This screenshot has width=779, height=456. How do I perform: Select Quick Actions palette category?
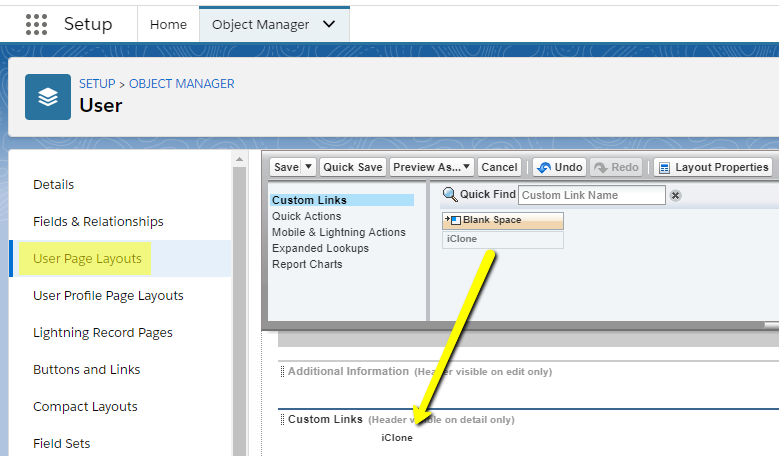[307, 216]
